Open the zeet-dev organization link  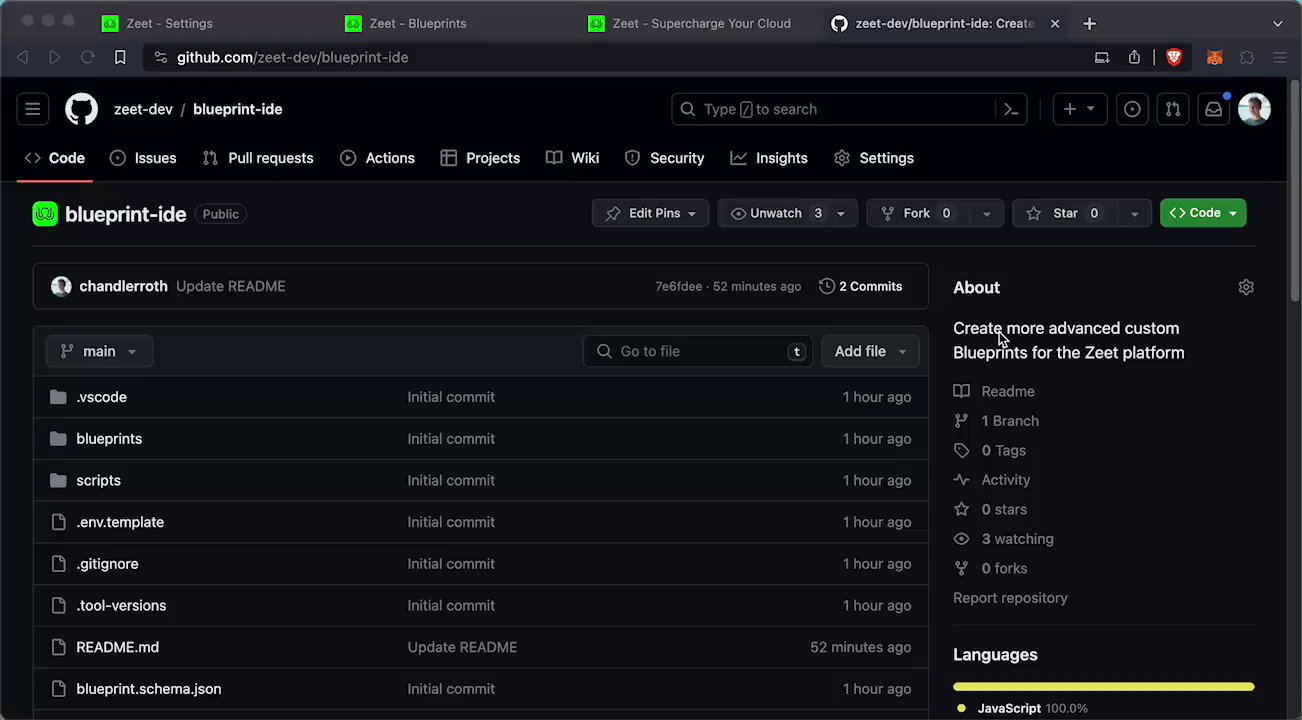pos(143,109)
